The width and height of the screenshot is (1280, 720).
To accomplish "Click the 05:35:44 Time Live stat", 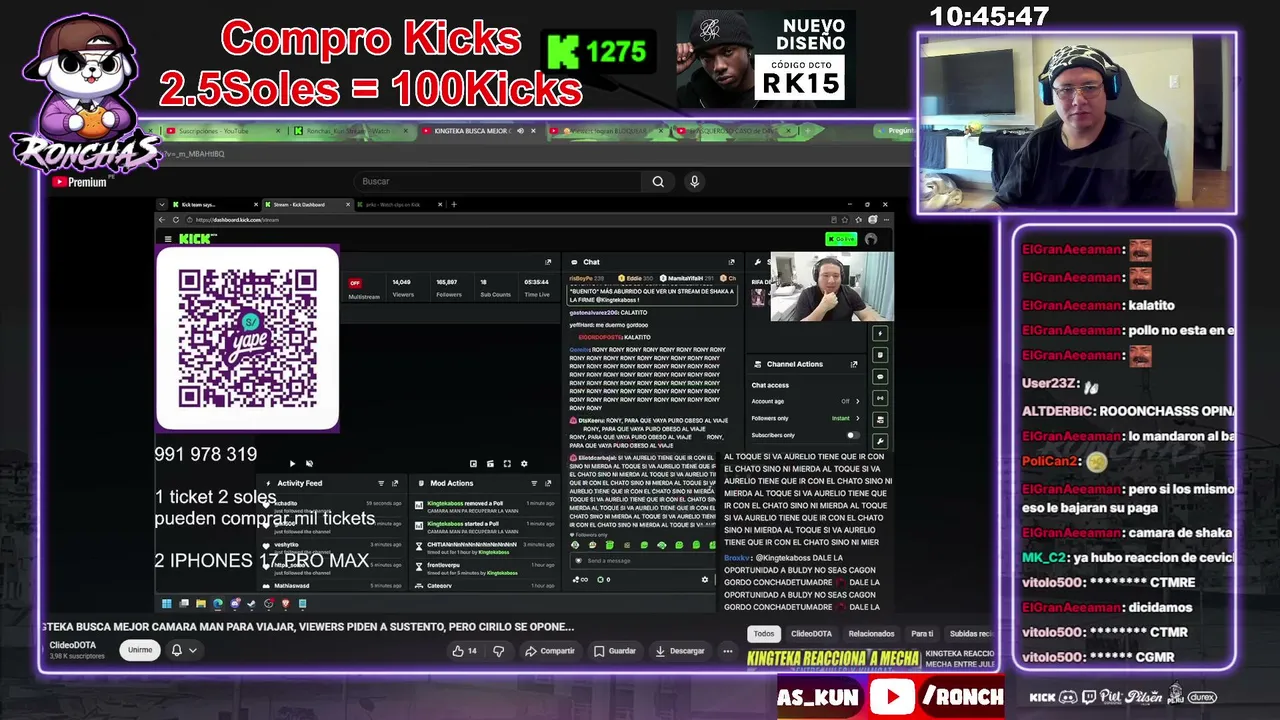I will 537,288.
